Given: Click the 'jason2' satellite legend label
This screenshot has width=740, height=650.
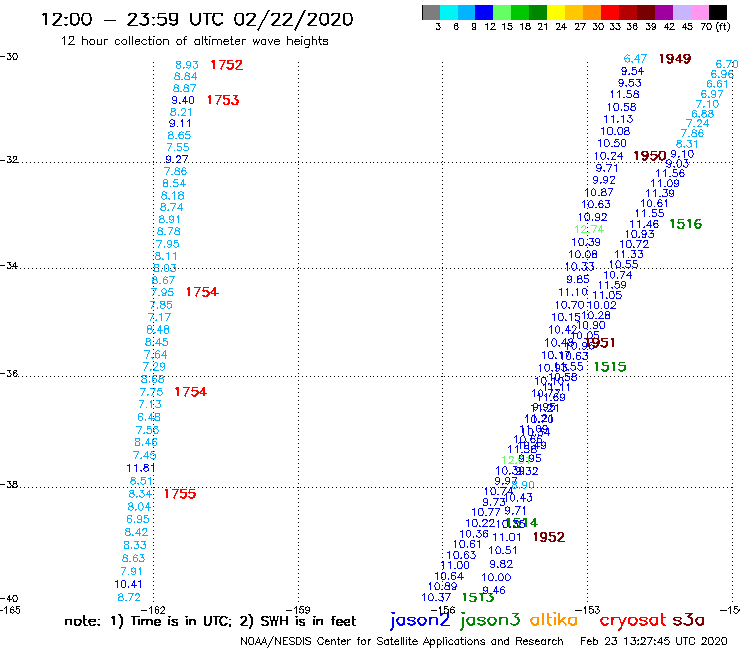Looking at the screenshot, I should coord(420,620).
